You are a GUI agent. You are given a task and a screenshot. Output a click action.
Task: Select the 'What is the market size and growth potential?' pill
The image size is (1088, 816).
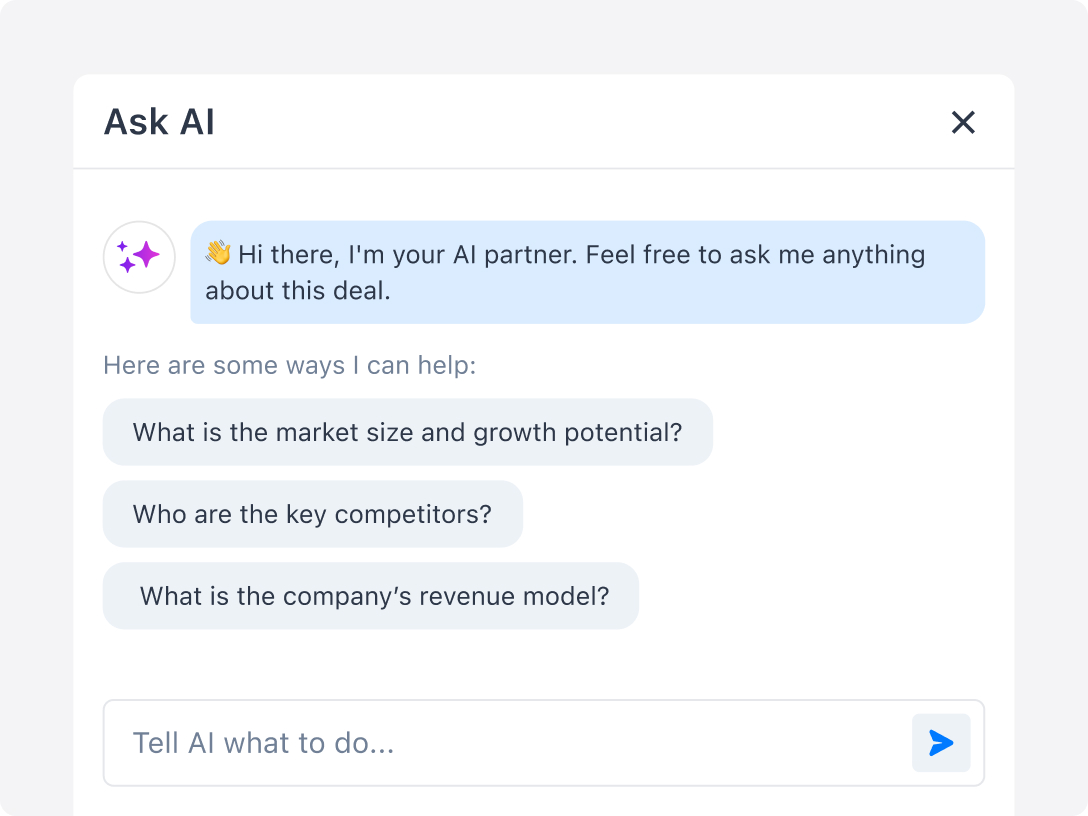pyautogui.click(x=407, y=432)
